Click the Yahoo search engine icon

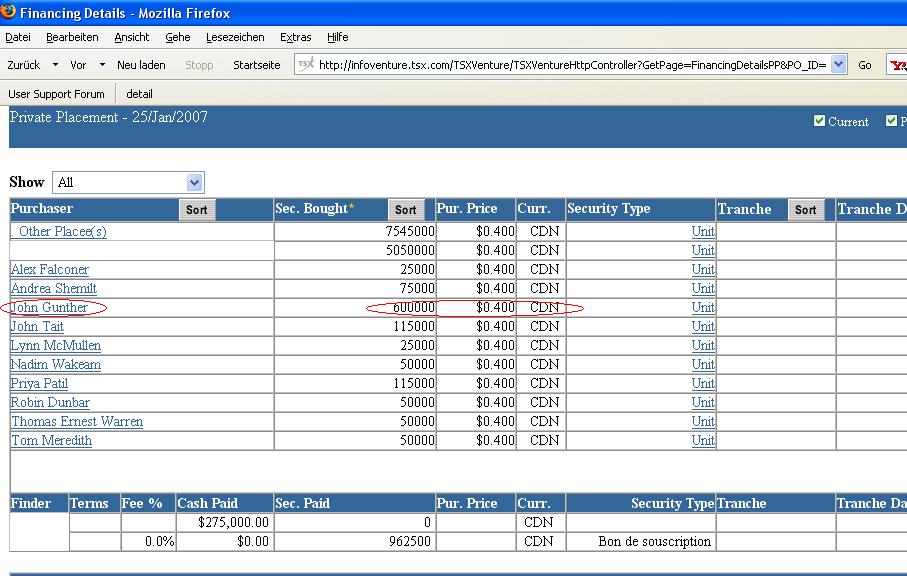[x=897, y=65]
